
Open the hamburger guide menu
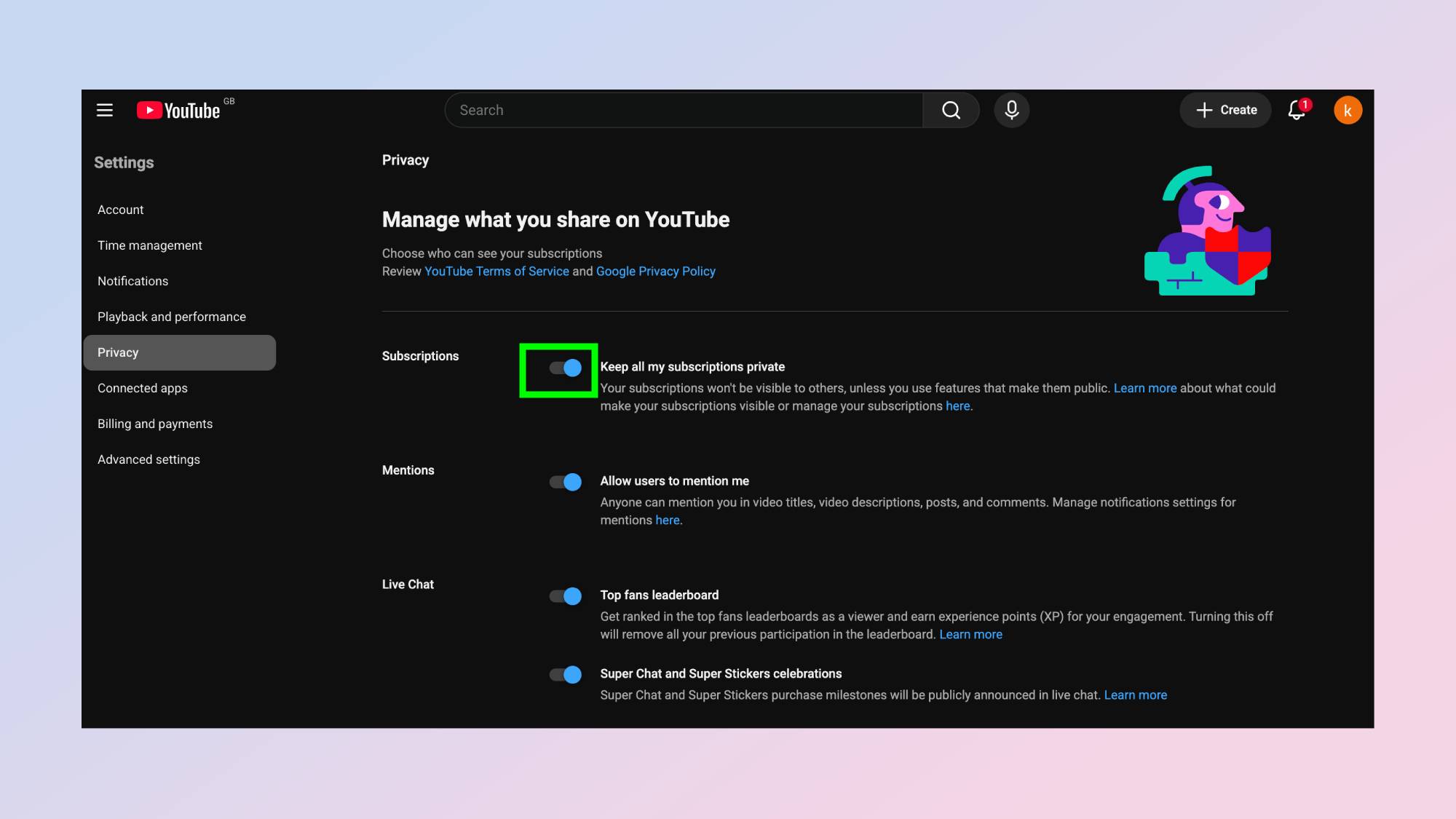click(x=105, y=110)
